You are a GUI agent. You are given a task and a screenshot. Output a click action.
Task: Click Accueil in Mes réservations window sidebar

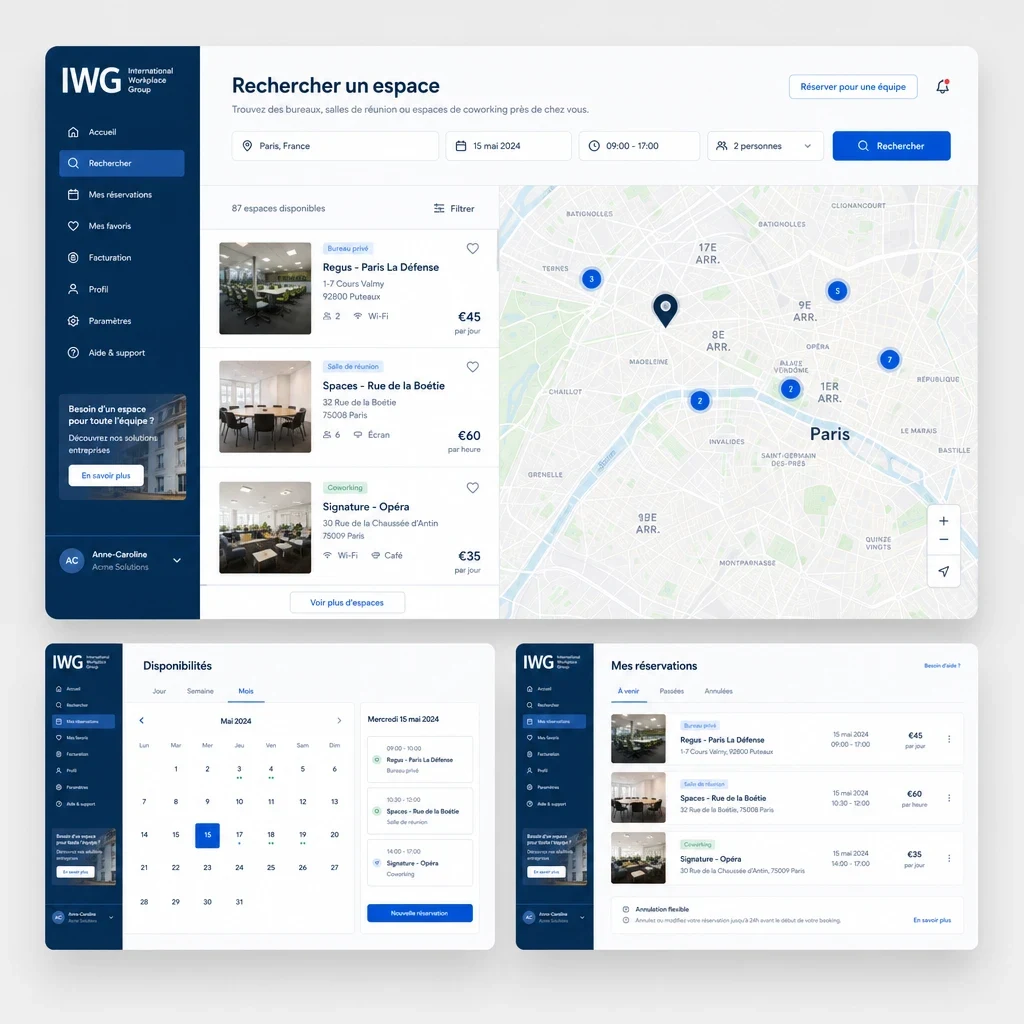[x=554, y=689]
